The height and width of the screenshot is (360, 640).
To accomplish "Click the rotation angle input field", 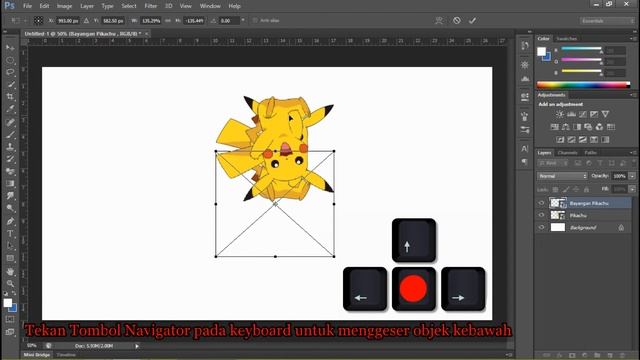I will [229, 20].
